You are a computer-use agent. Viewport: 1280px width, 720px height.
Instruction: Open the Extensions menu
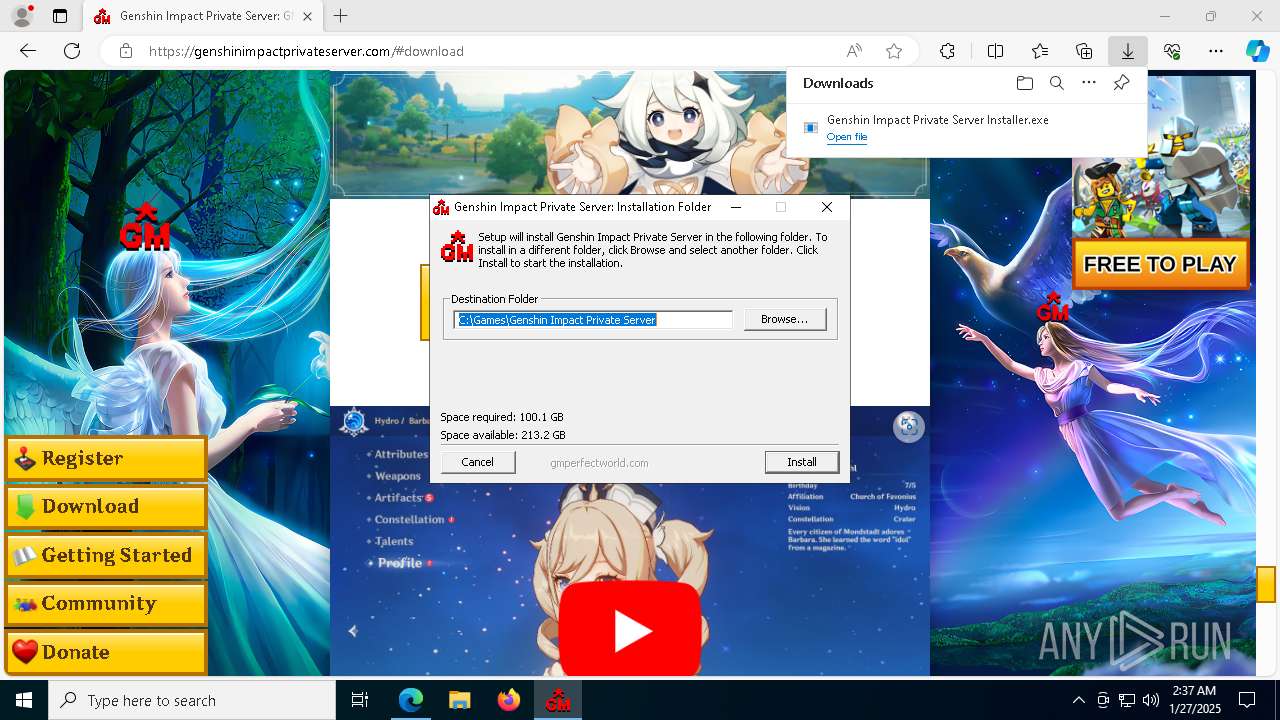tap(947, 51)
